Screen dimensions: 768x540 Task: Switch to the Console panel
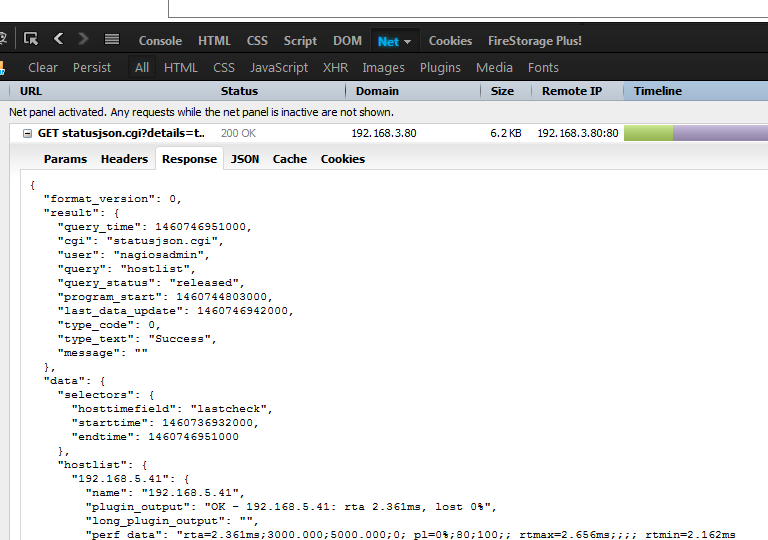[160, 41]
